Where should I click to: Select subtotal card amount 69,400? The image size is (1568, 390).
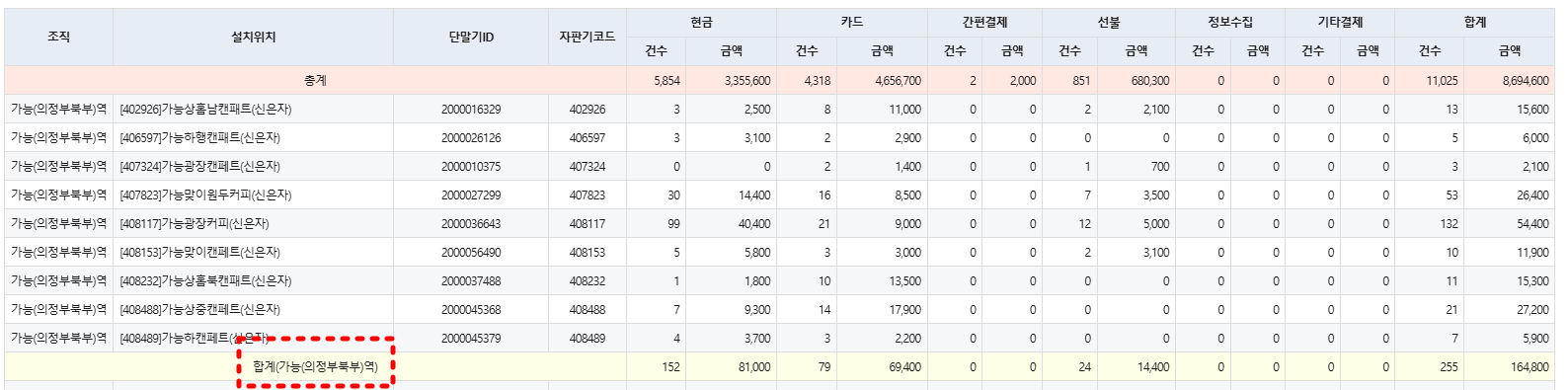coord(905,367)
